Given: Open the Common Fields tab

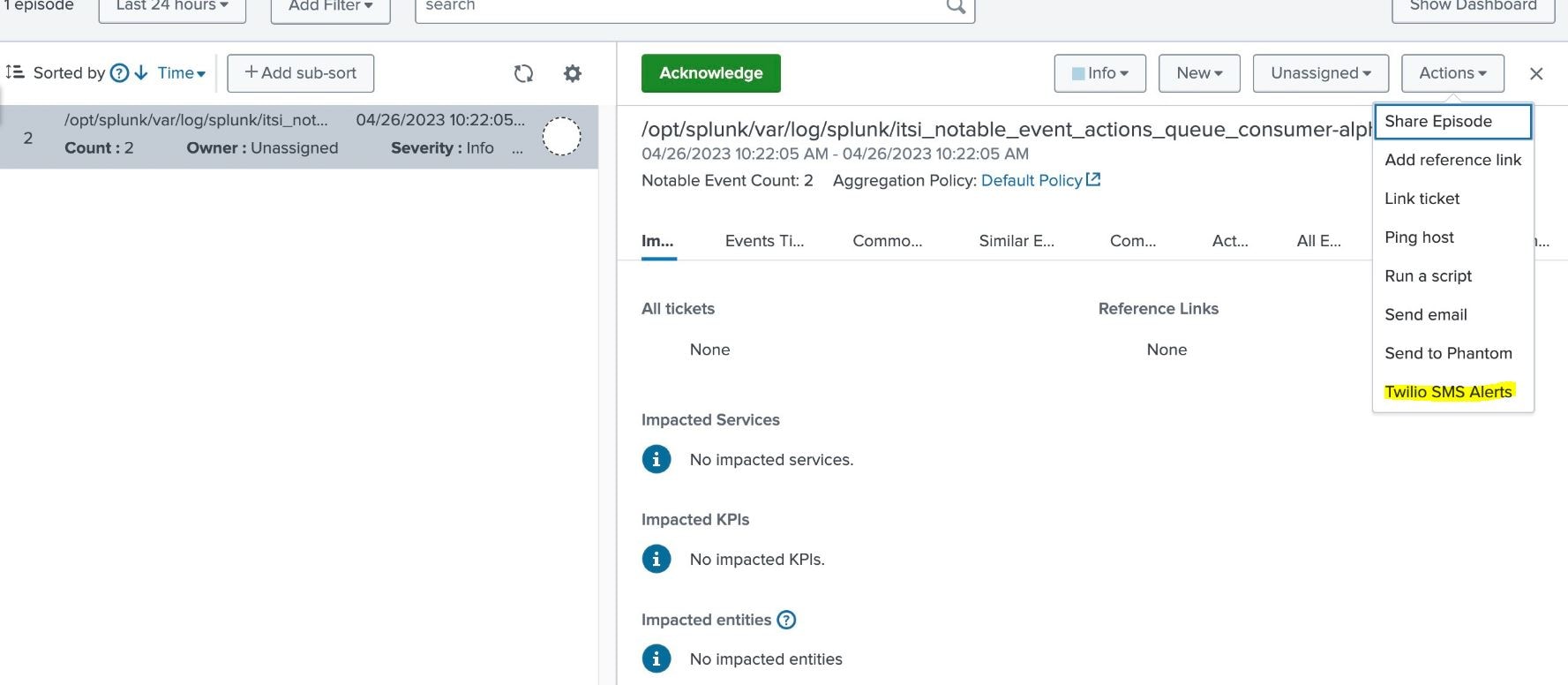Looking at the screenshot, I should pyautogui.click(x=887, y=241).
